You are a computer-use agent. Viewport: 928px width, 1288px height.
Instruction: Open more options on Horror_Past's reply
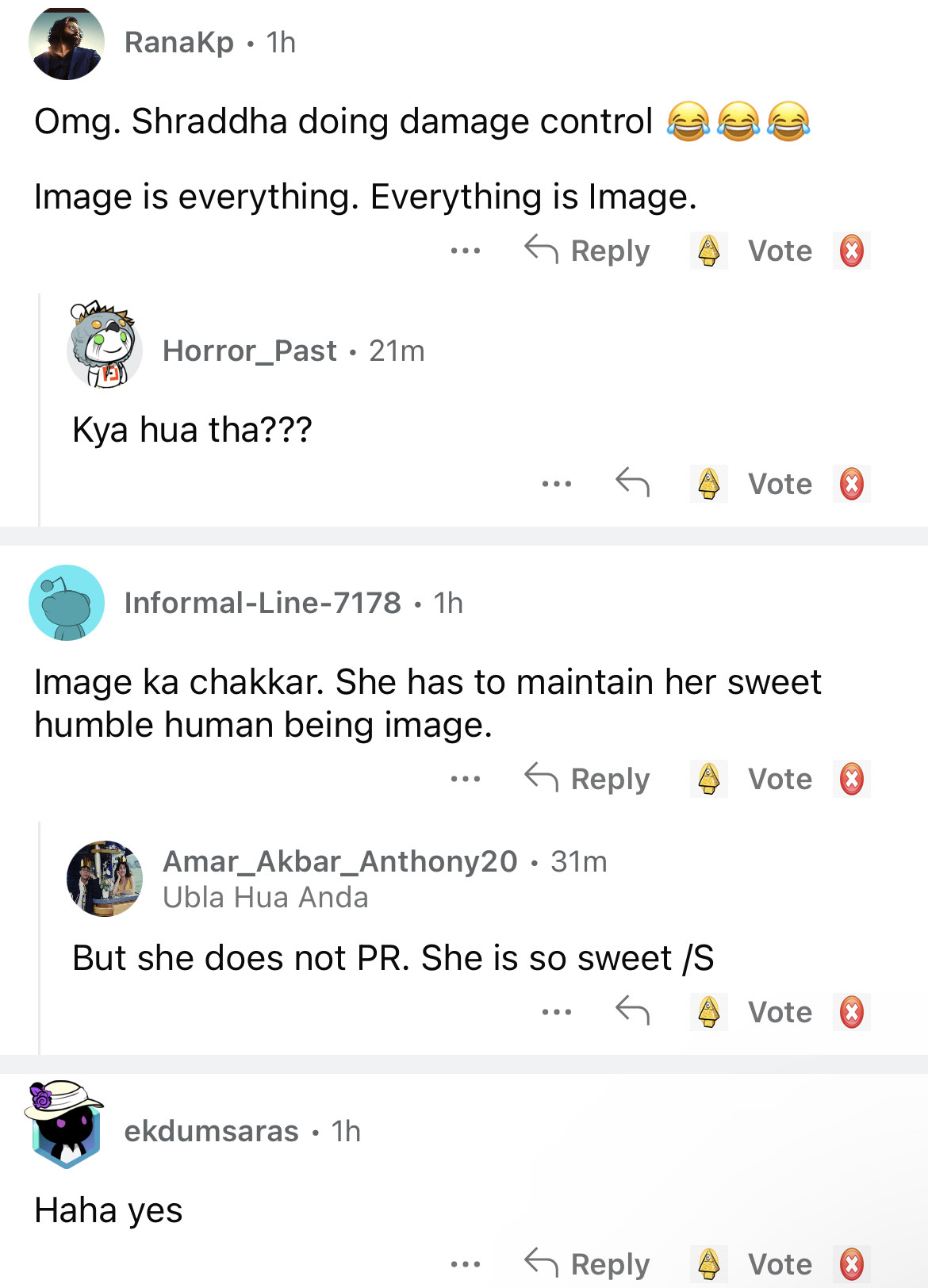[x=557, y=484]
